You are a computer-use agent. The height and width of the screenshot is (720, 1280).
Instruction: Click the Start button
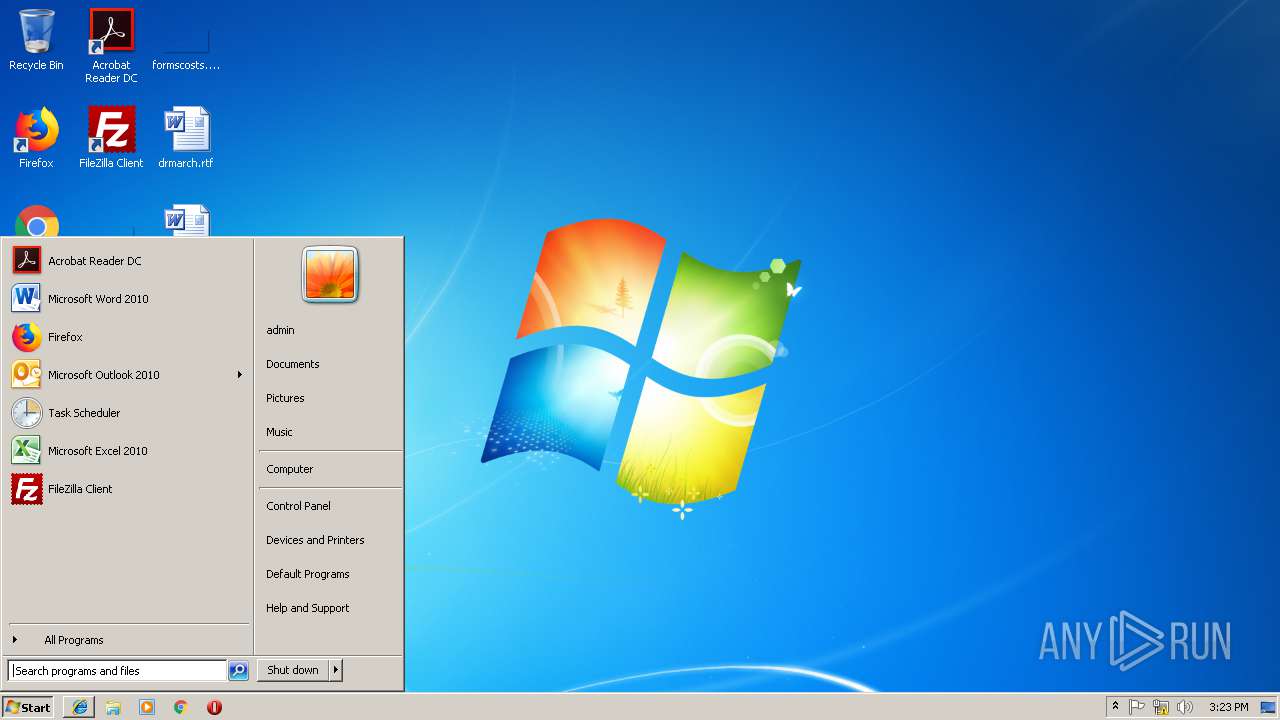click(28, 707)
